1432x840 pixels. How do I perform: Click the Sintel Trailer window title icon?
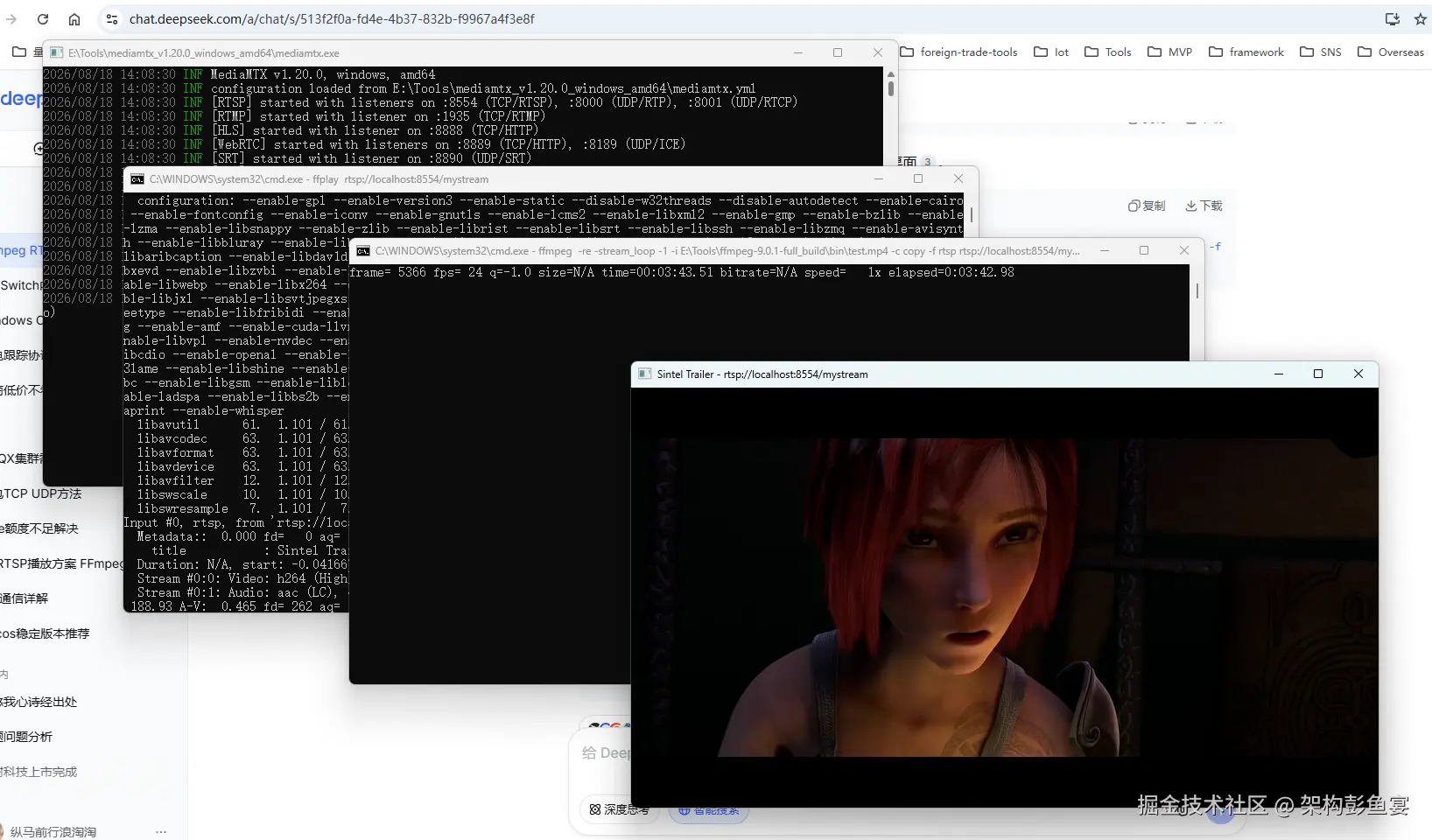pyautogui.click(x=645, y=374)
